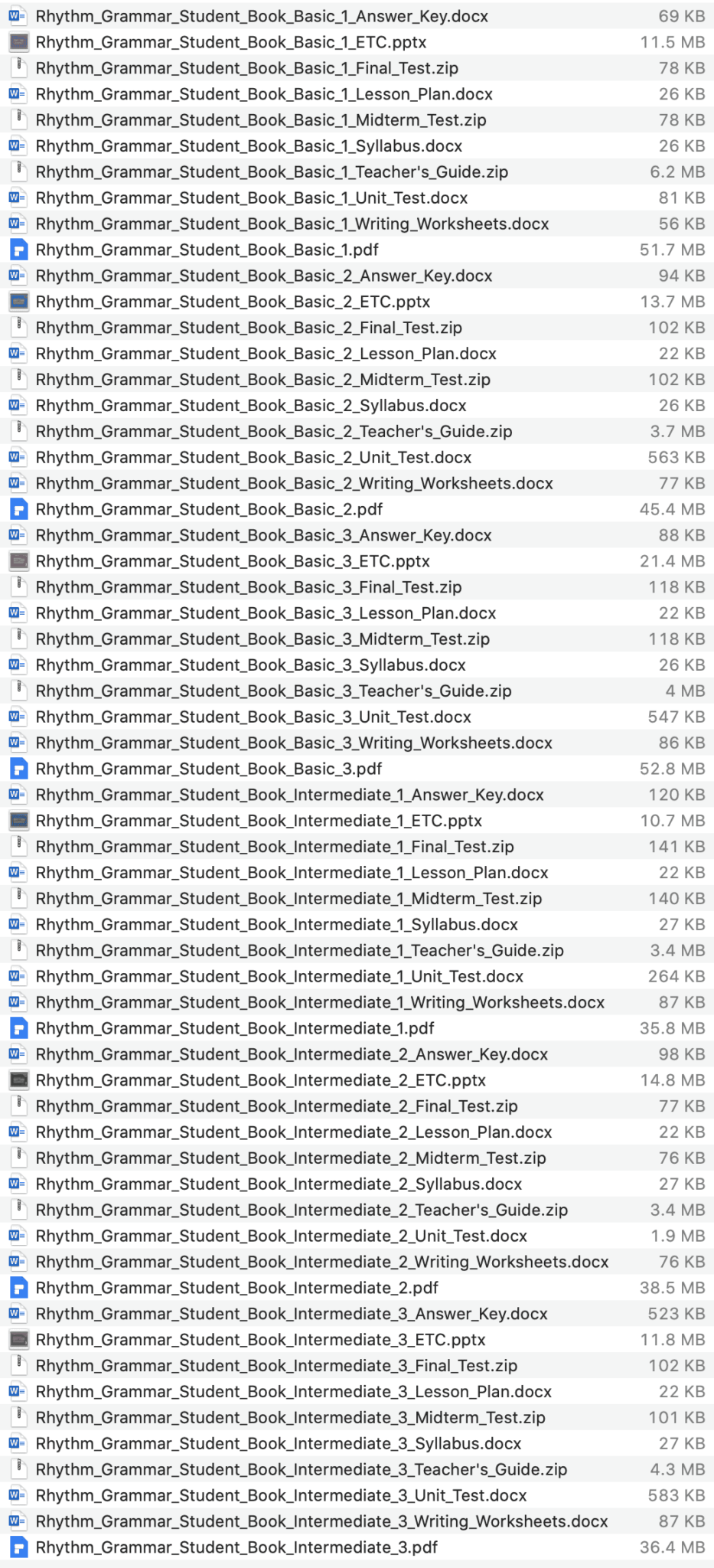Select Basic_2_Teacher's_Guide.zip file name
Screen dimensions: 714x1568
pyautogui.click(x=273, y=432)
